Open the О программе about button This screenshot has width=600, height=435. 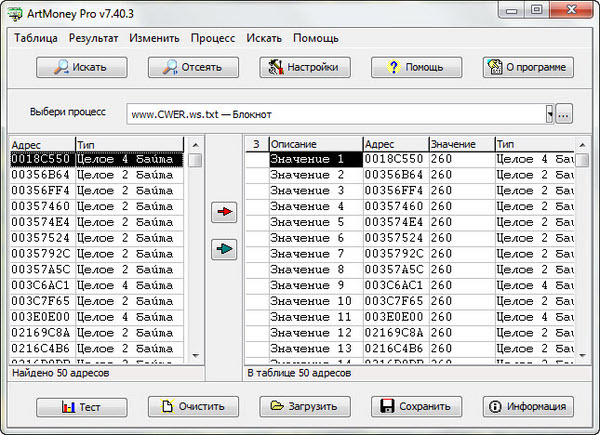coord(528,68)
